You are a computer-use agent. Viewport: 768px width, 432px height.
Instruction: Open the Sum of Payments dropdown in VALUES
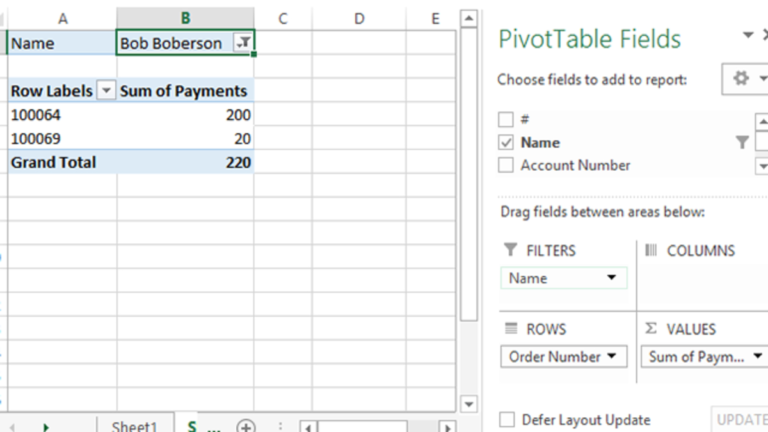point(758,357)
